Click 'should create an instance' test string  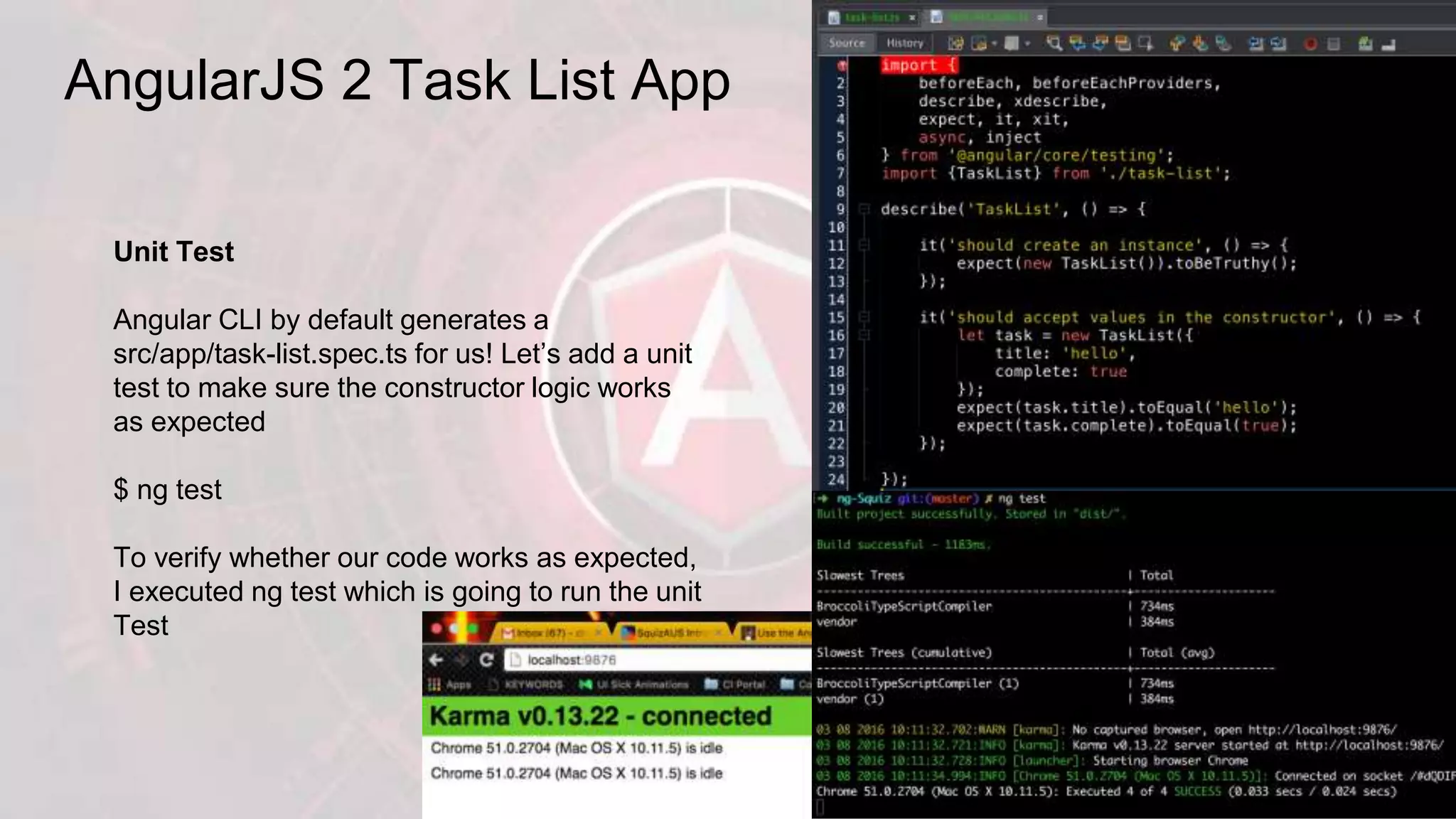(x=1075, y=245)
